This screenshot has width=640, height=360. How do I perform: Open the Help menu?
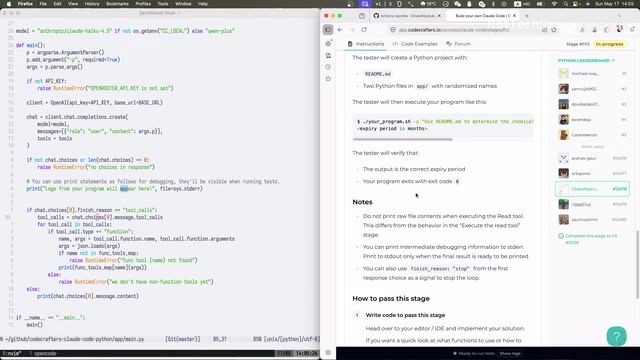[x=203, y=4]
